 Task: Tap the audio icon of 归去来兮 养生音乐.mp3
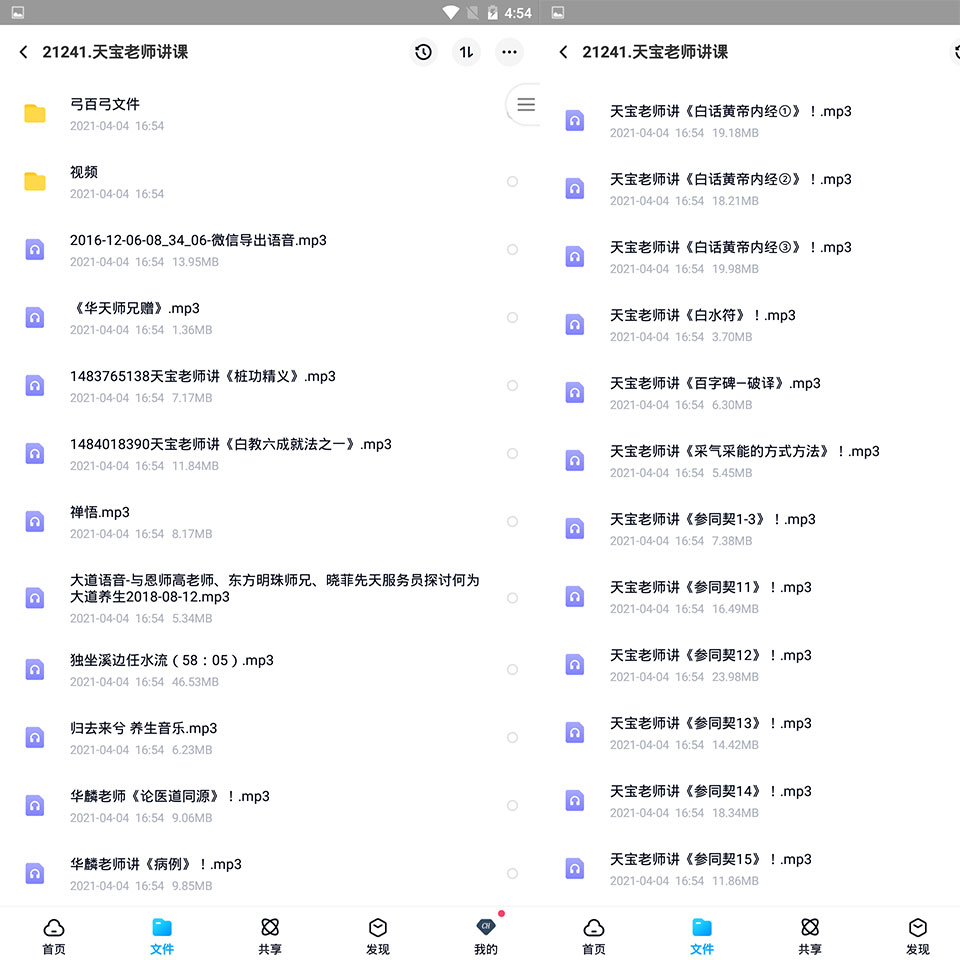tap(35, 737)
